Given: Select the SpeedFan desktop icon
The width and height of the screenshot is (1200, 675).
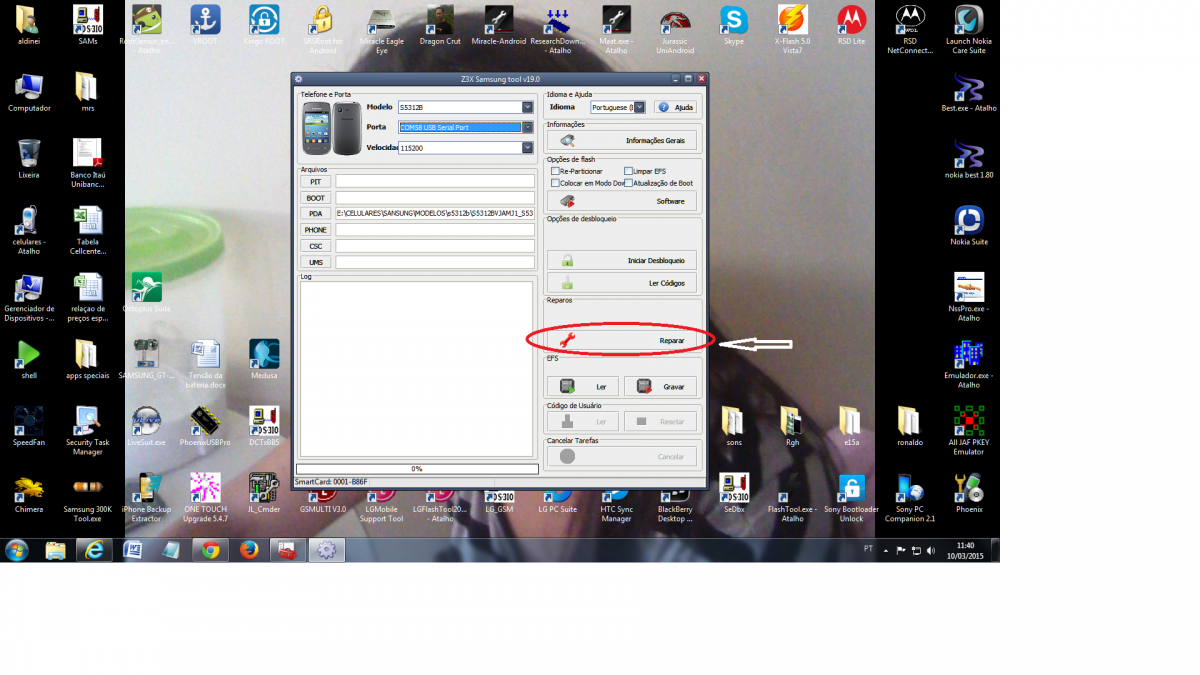Looking at the screenshot, I should pyautogui.click(x=29, y=427).
